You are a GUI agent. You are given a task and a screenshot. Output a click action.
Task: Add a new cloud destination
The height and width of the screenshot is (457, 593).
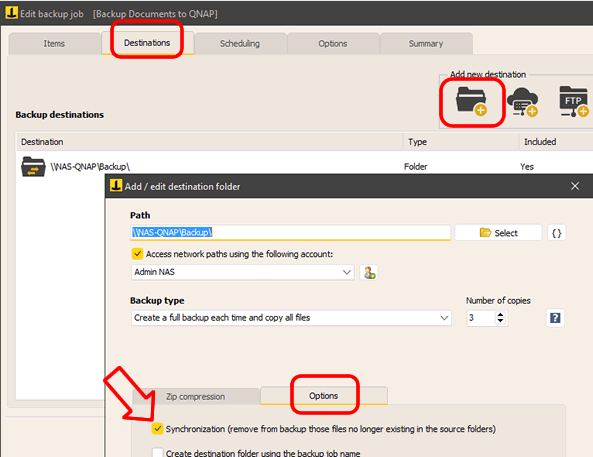pyautogui.click(x=523, y=101)
